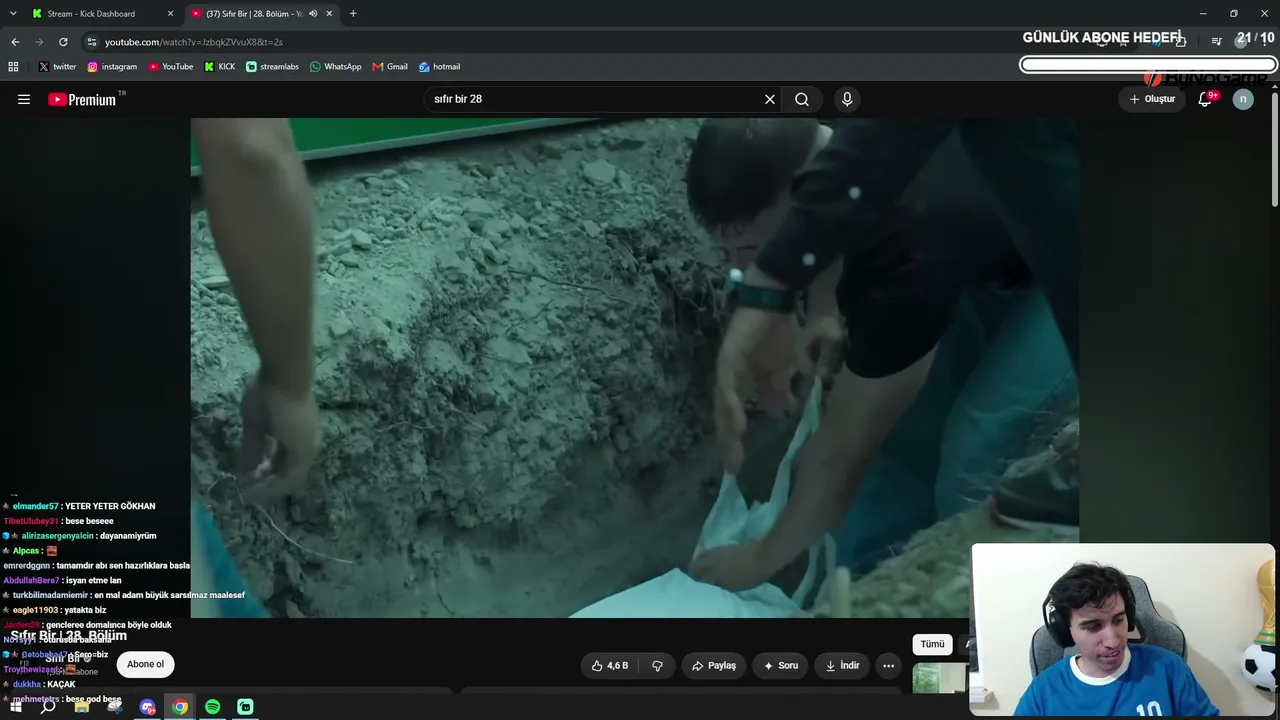1280x720 pixels.
Task: Open the YouTube bookmark
Action: 171,67
